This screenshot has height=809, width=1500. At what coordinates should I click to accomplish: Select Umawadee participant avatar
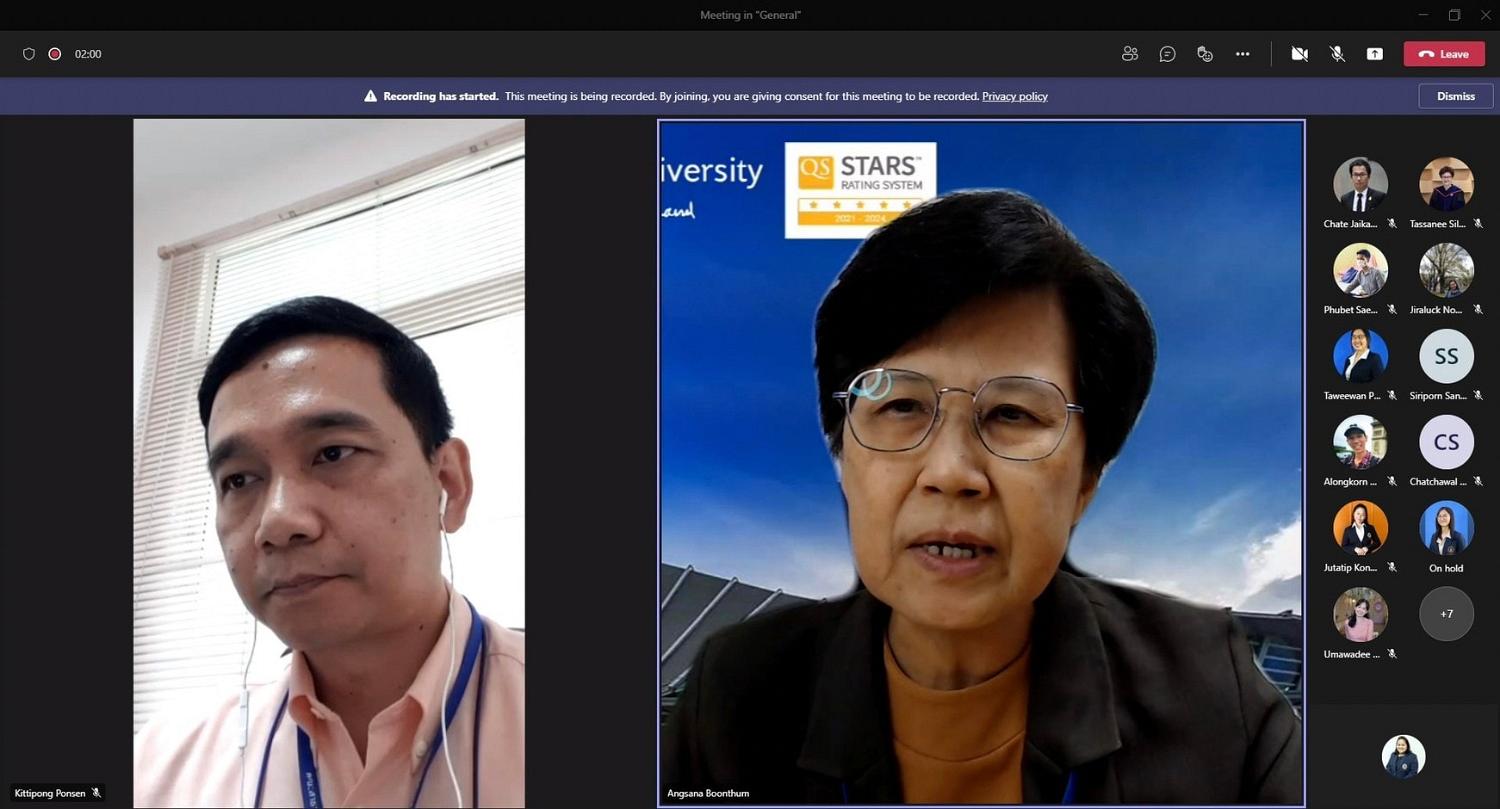click(x=1361, y=615)
